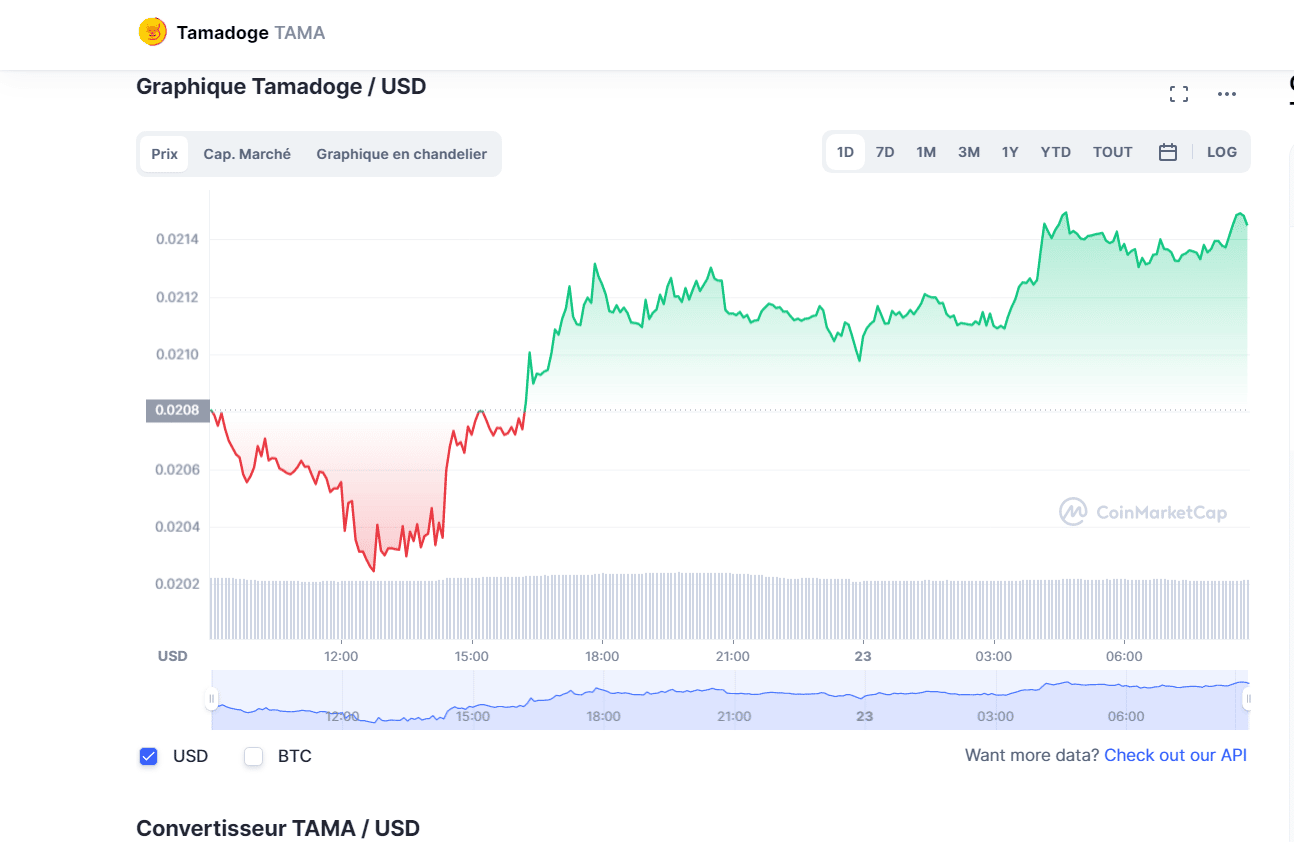Switch to the Prix tab
The width and height of the screenshot is (1294, 842).
pos(164,154)
